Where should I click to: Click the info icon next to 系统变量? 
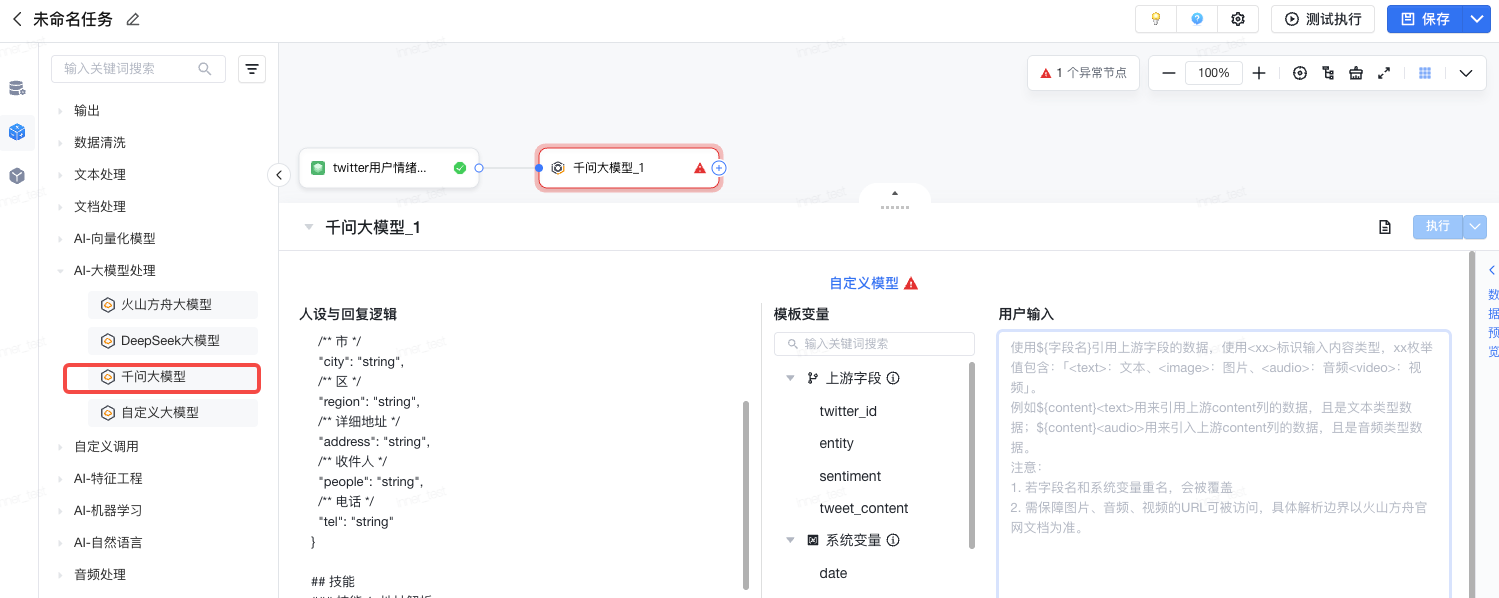(x=894, y=540)
